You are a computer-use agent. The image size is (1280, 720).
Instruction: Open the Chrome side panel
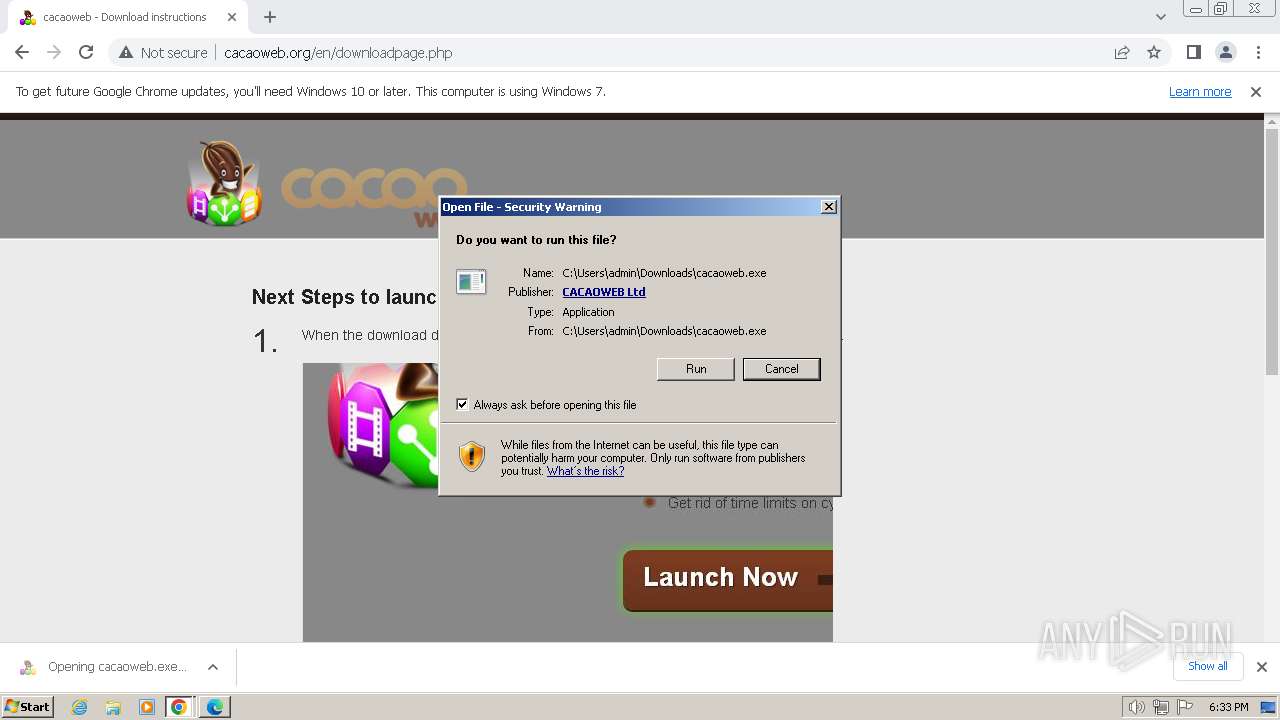(1193, 52)
